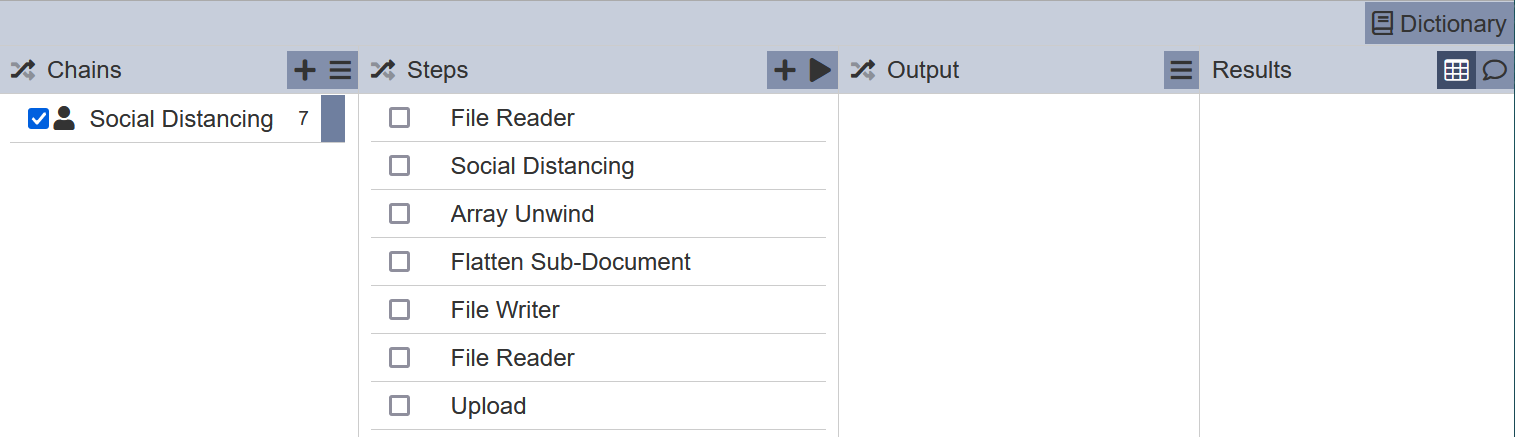Select the File Writer step

(598, 310)
